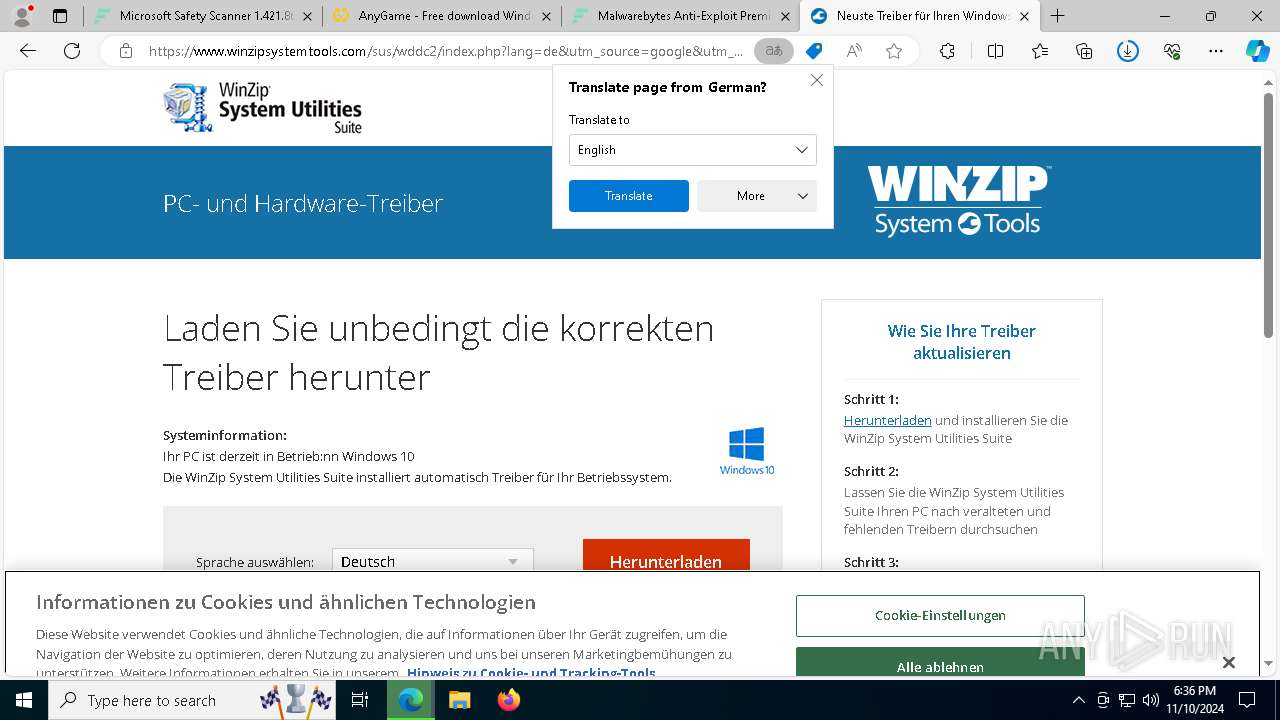The height and width of the screenshot is (720, 1280).
Task: Refresh the current page
Action: click(72, 51)
